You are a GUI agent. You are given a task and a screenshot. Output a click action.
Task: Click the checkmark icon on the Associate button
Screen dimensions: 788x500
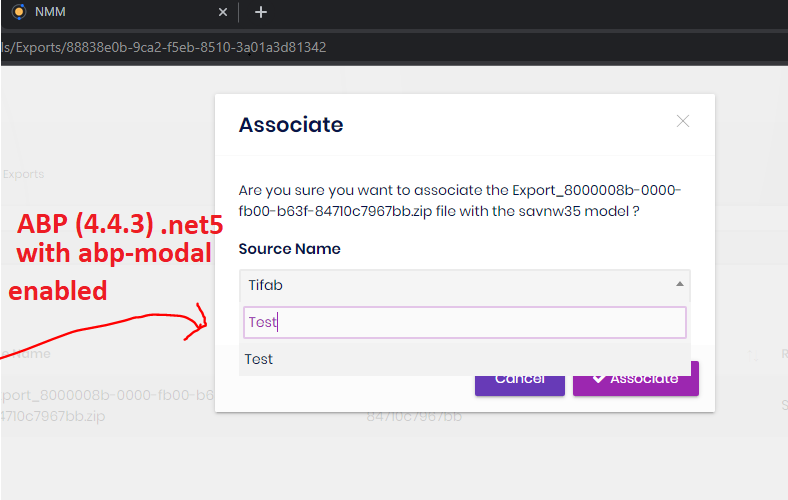[598, 378]
